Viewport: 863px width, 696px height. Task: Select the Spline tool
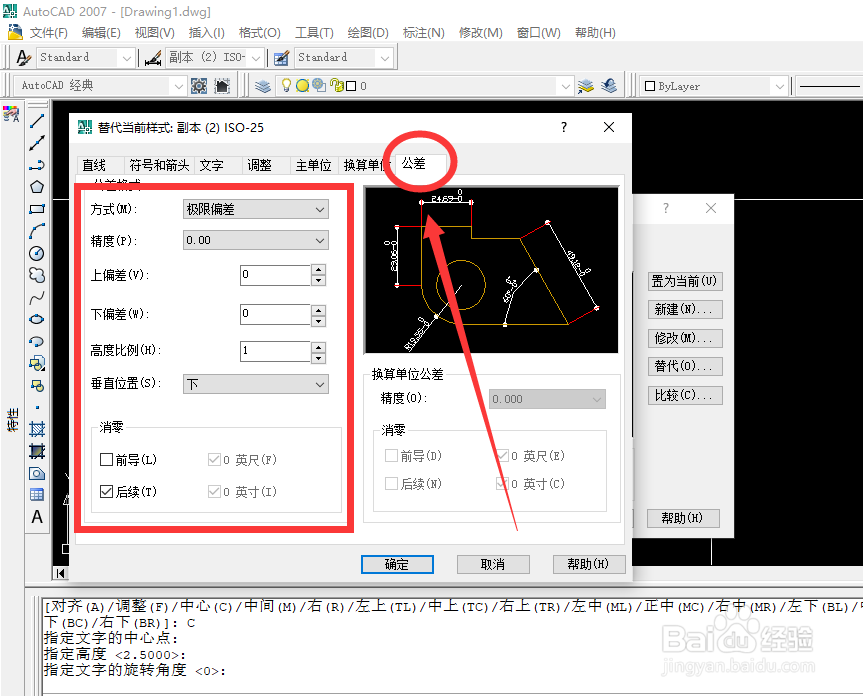click(37, 298)
